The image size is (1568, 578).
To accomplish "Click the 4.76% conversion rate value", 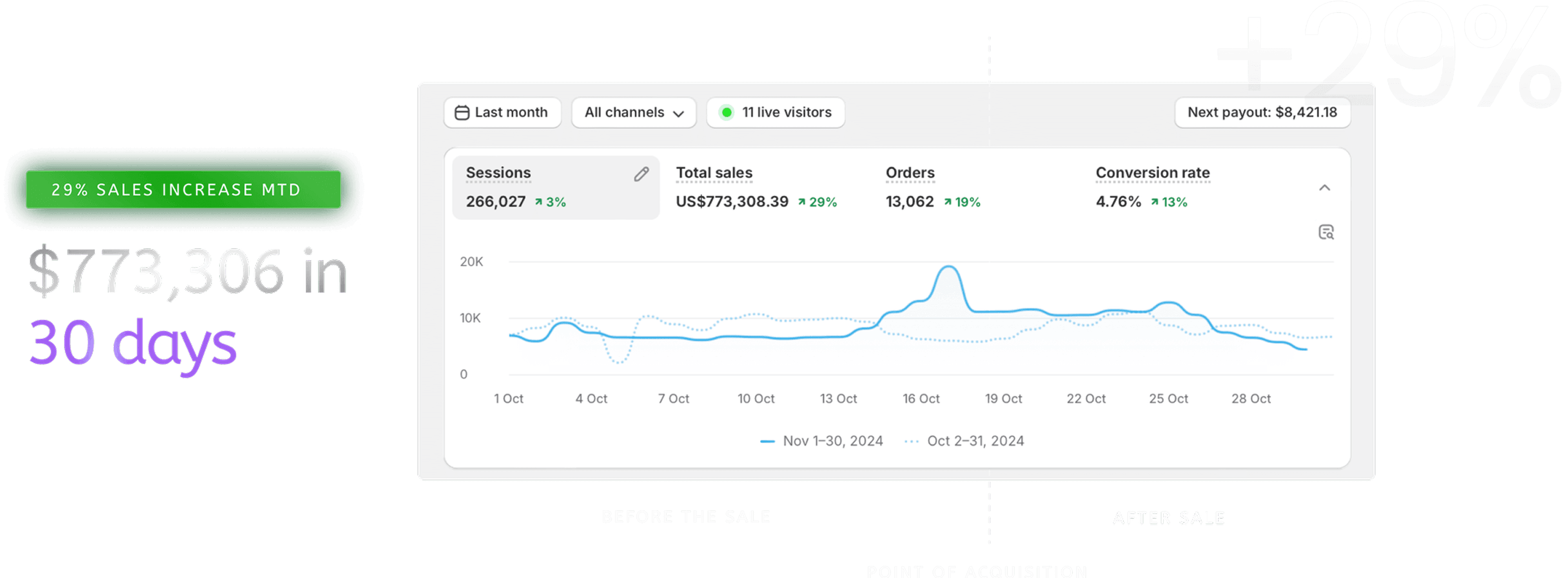I will click(x=1118, y=202).
